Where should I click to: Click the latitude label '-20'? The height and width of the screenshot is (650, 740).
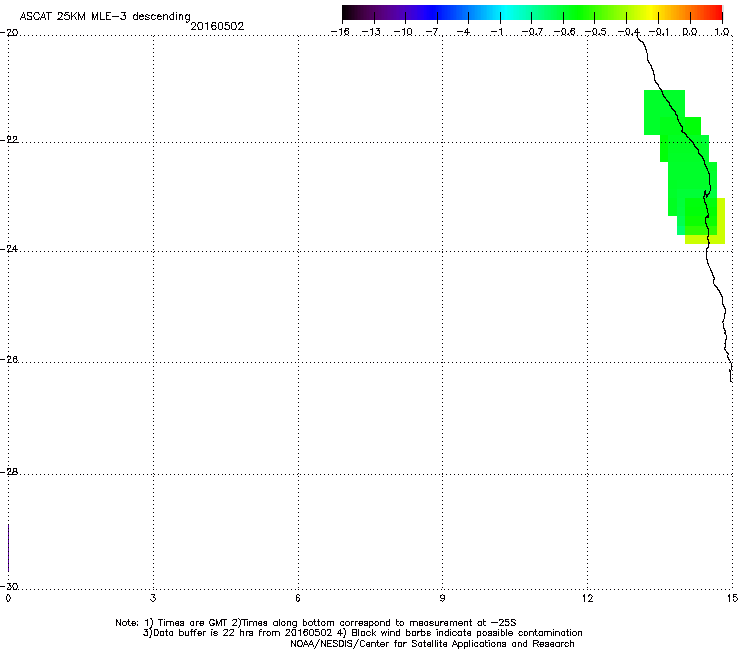(x=9, y=33)
